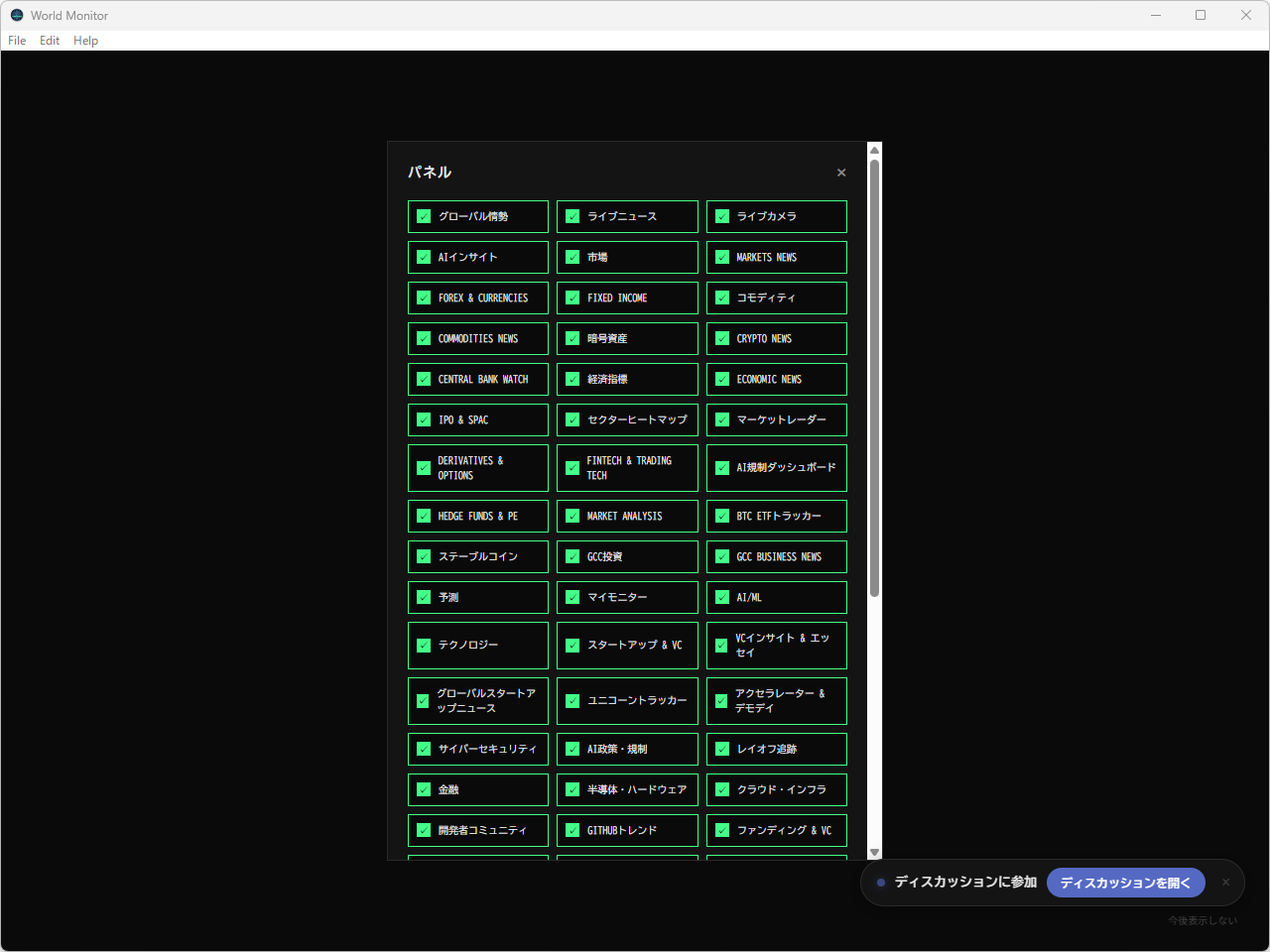Hide the AI政策・規制 panel
This screenshot has height=952, width=1270.
[572, 749]
